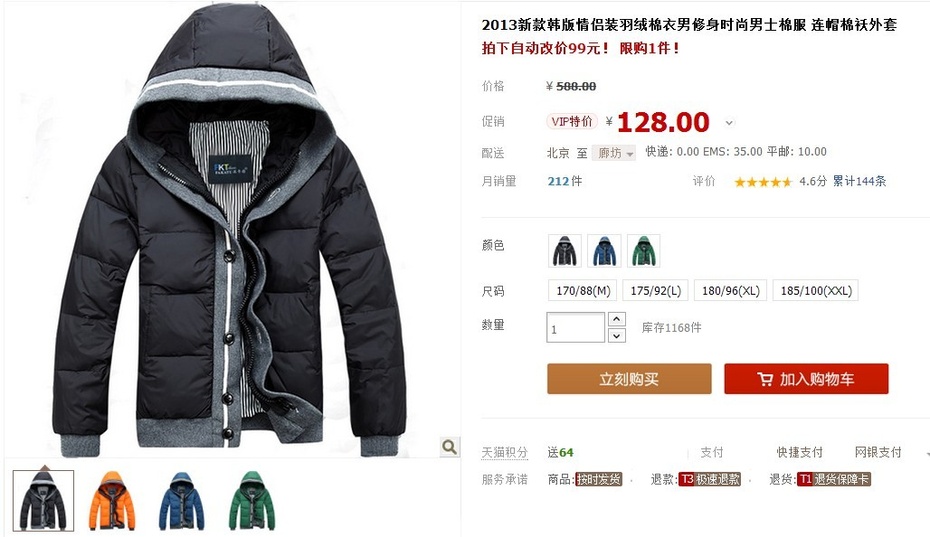View the green jacket thumbnail

click(x=251, y=501)
